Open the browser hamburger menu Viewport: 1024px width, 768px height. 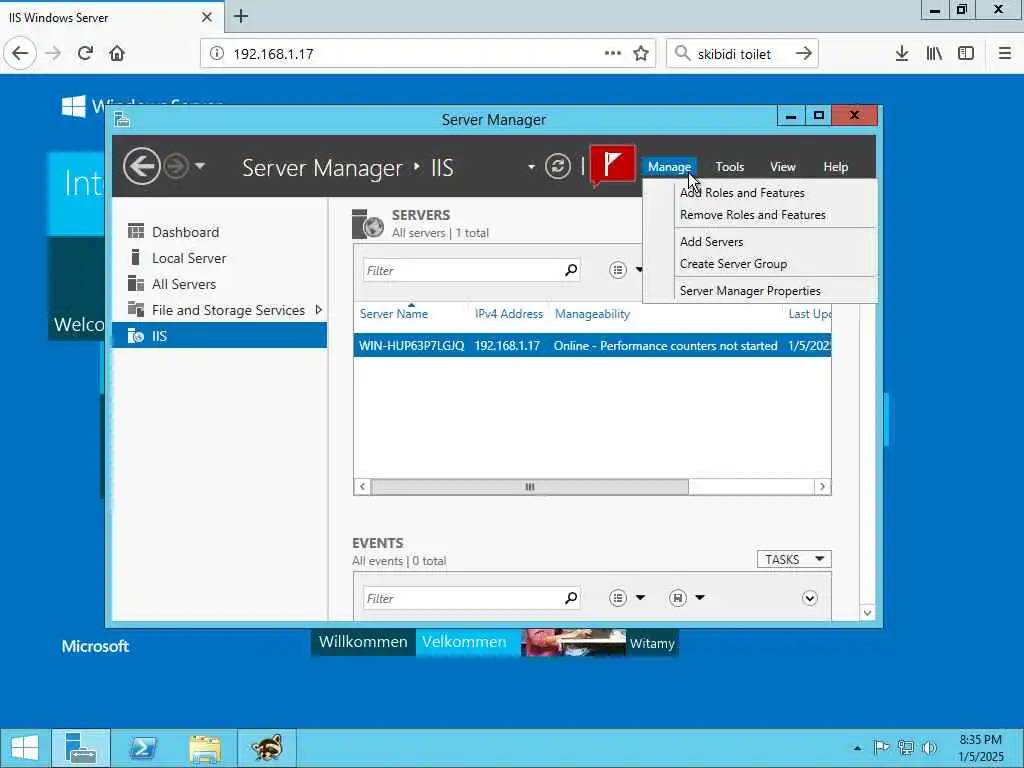[1005, 54]
